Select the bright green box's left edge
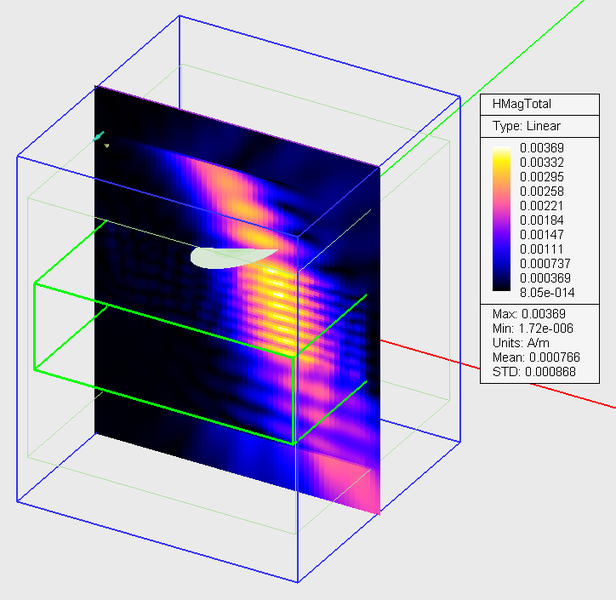The image size is (616, 600). tap(35, 327)
